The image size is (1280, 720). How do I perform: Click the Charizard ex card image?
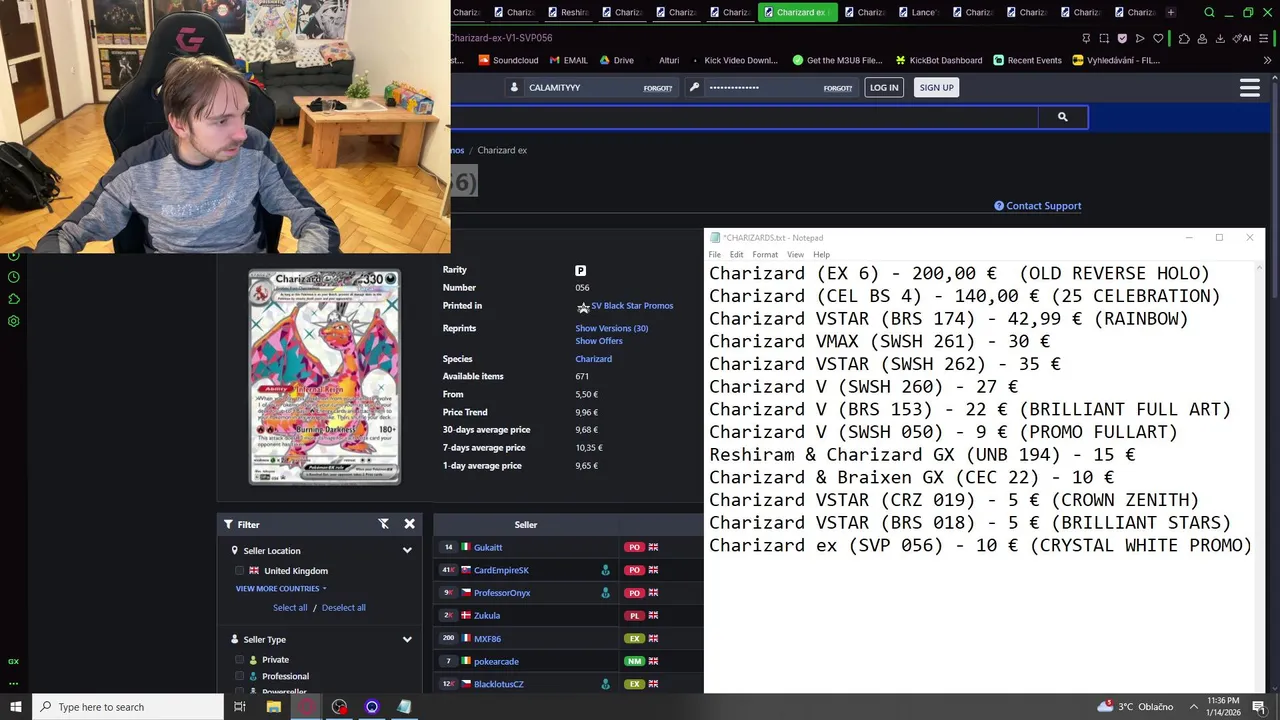click(324, 377)
